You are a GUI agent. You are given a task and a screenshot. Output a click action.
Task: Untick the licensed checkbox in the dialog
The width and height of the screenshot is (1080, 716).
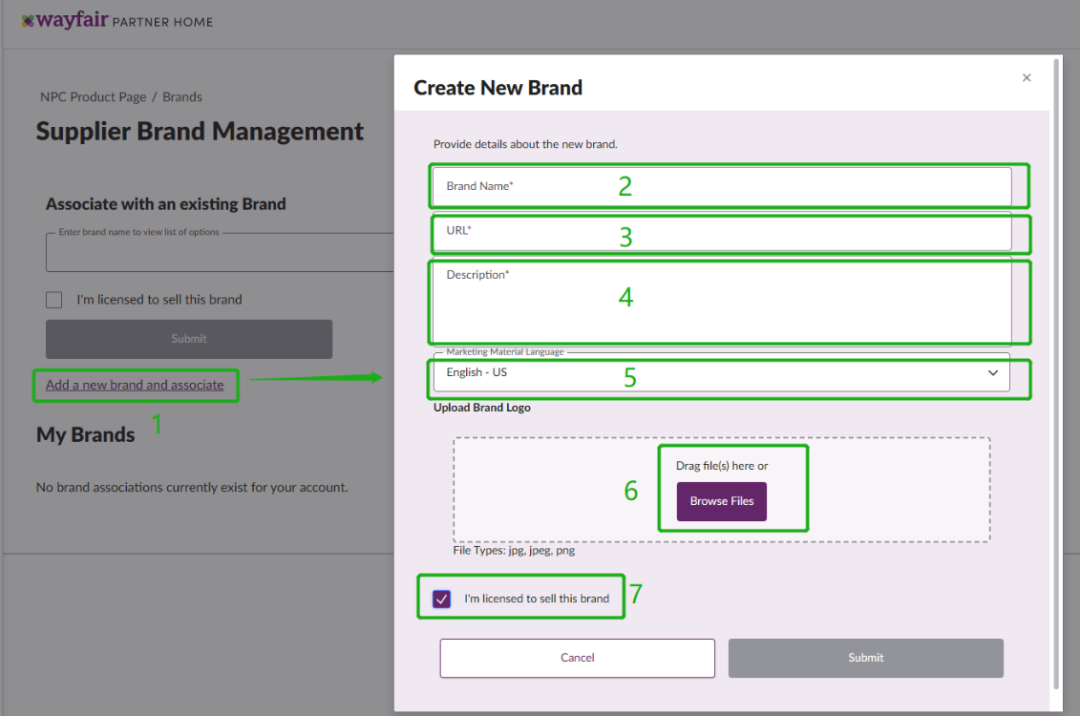click(x=442, y=599)
